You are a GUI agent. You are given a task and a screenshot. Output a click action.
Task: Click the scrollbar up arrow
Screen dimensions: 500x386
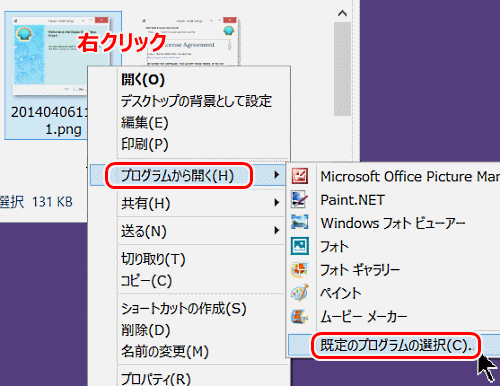342,13
